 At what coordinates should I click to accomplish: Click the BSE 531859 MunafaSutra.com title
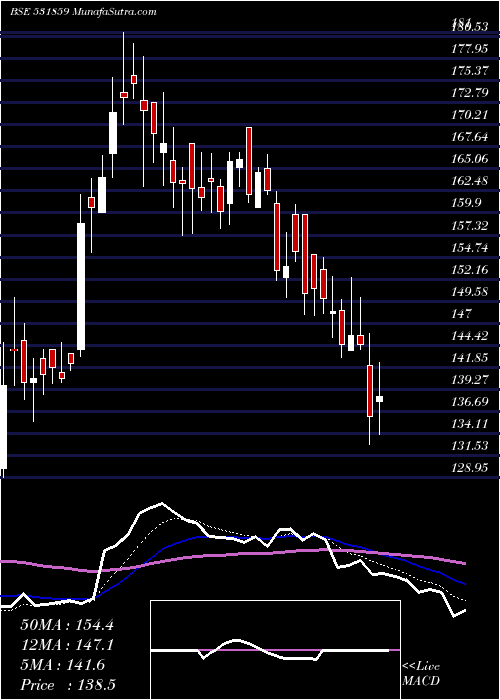83,12
